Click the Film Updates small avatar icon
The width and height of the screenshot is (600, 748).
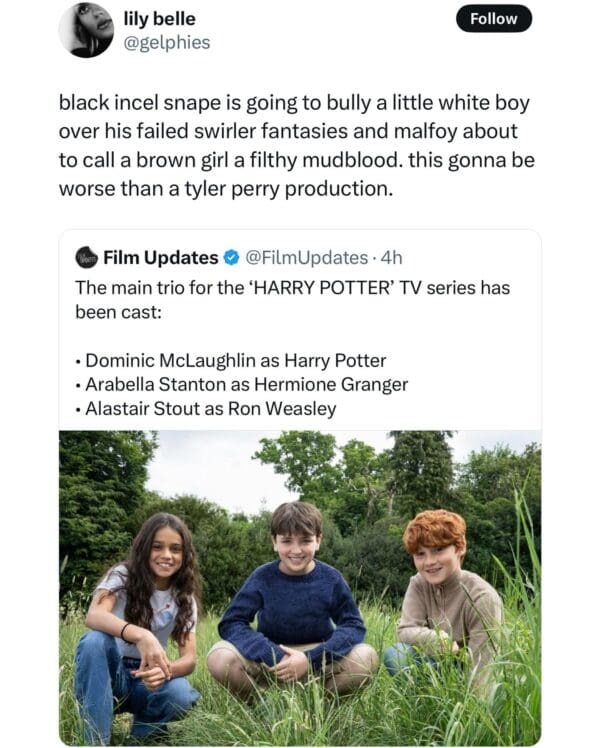coord(86,258)
